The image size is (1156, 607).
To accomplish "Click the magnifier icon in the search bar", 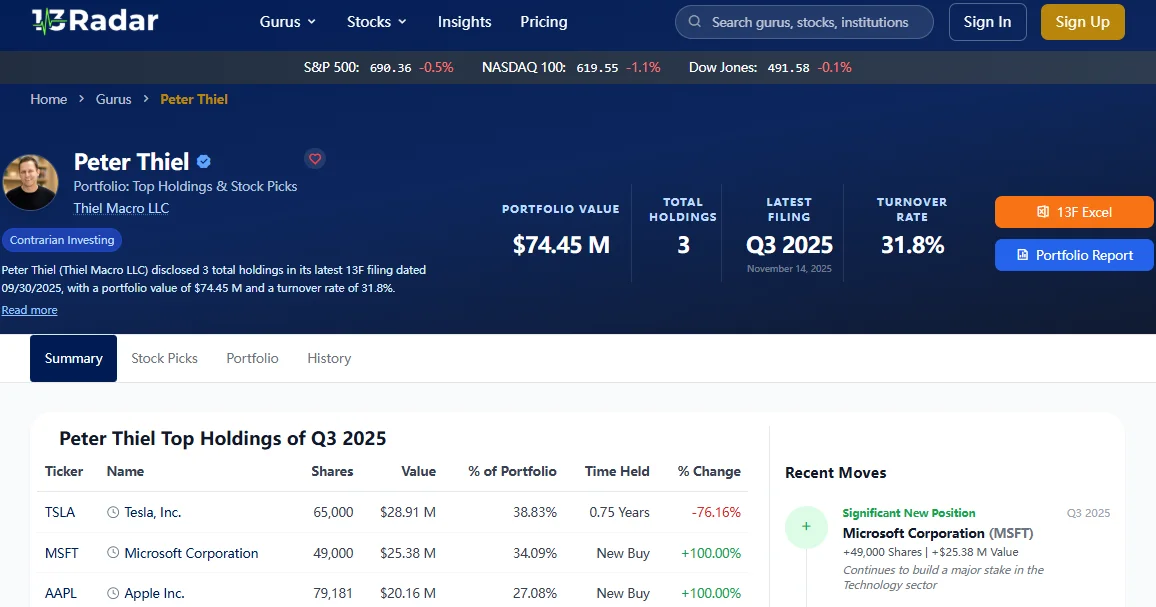I will tap(694, 22).
